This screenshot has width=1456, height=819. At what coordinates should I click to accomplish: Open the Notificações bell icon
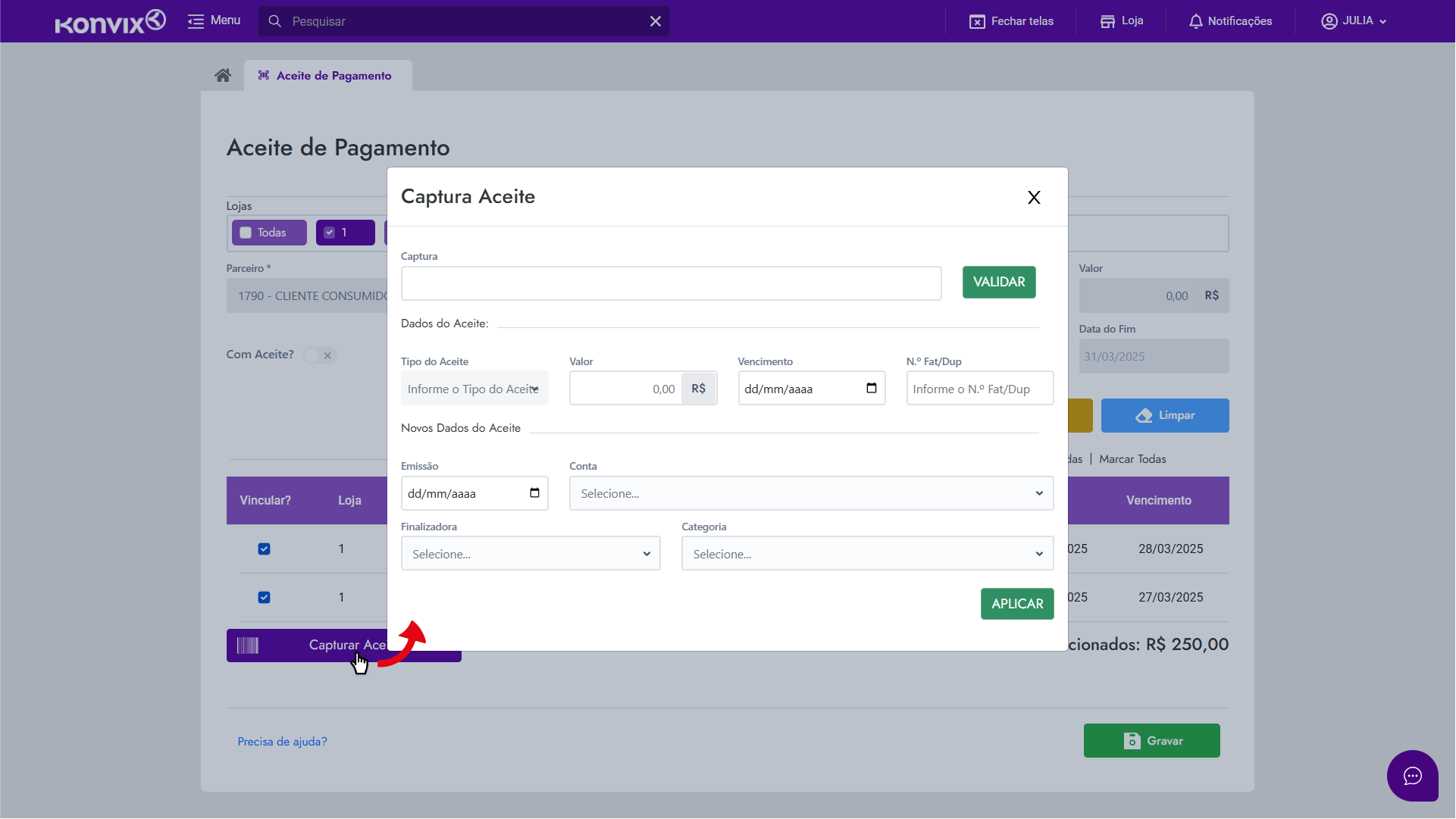click(1195, 21)
